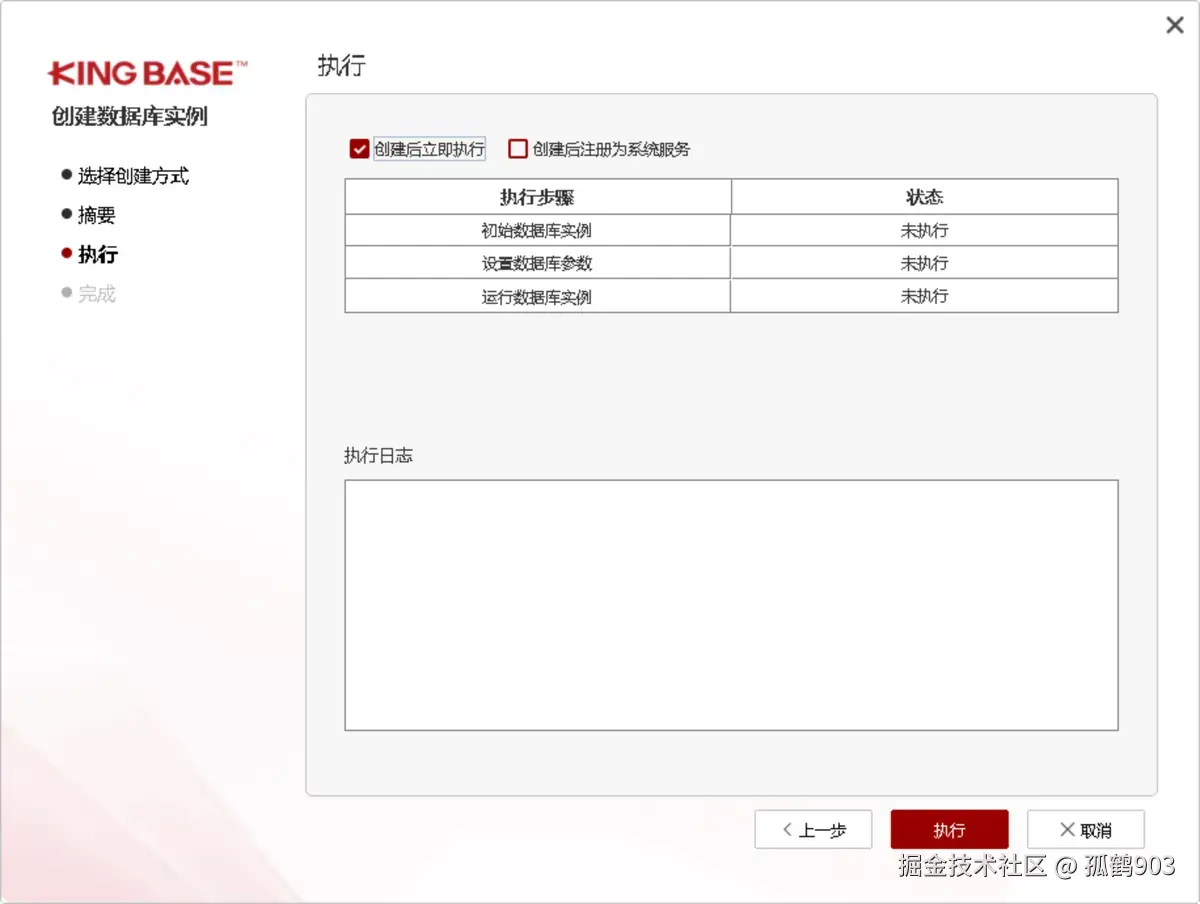Screen dimensions: 1200x904
Task: Click 未执行 status of 初始数据库实例
Action: 924,230
